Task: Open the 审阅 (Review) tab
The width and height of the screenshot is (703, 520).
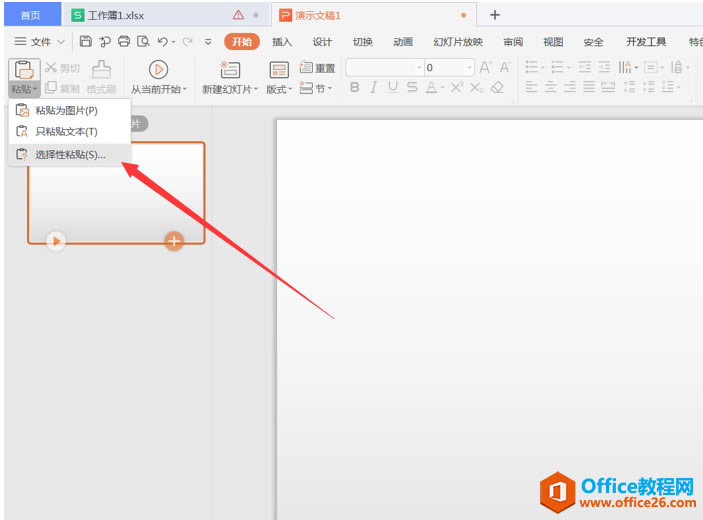Action: point(513,42)
